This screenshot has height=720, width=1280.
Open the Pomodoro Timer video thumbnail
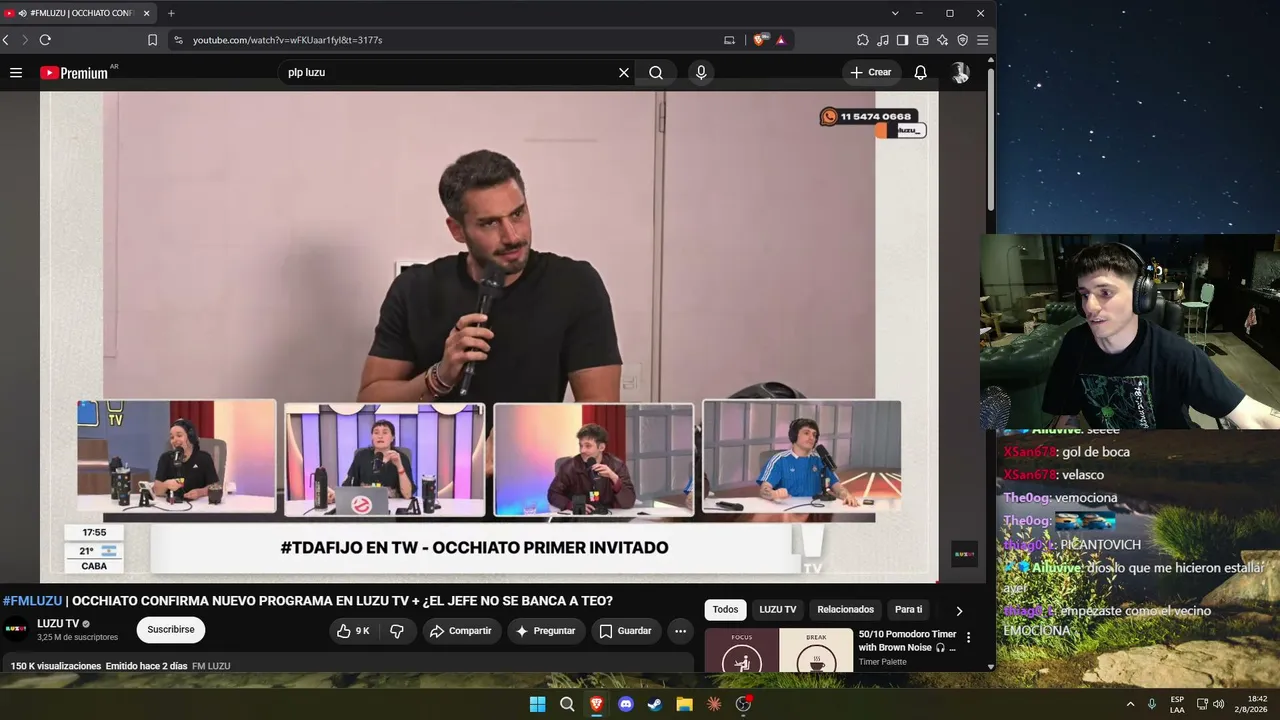click(x=779, y=650)
